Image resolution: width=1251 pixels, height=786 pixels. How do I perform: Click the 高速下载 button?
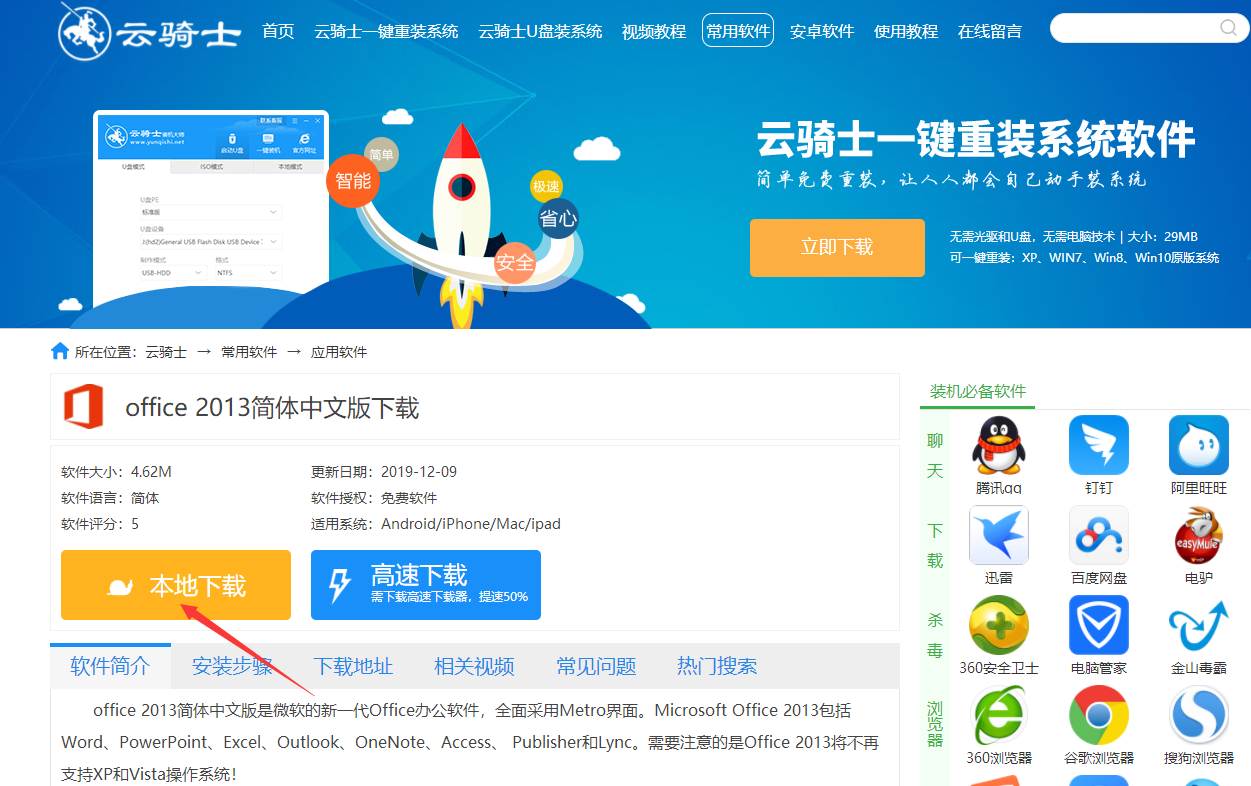point(426,585)
